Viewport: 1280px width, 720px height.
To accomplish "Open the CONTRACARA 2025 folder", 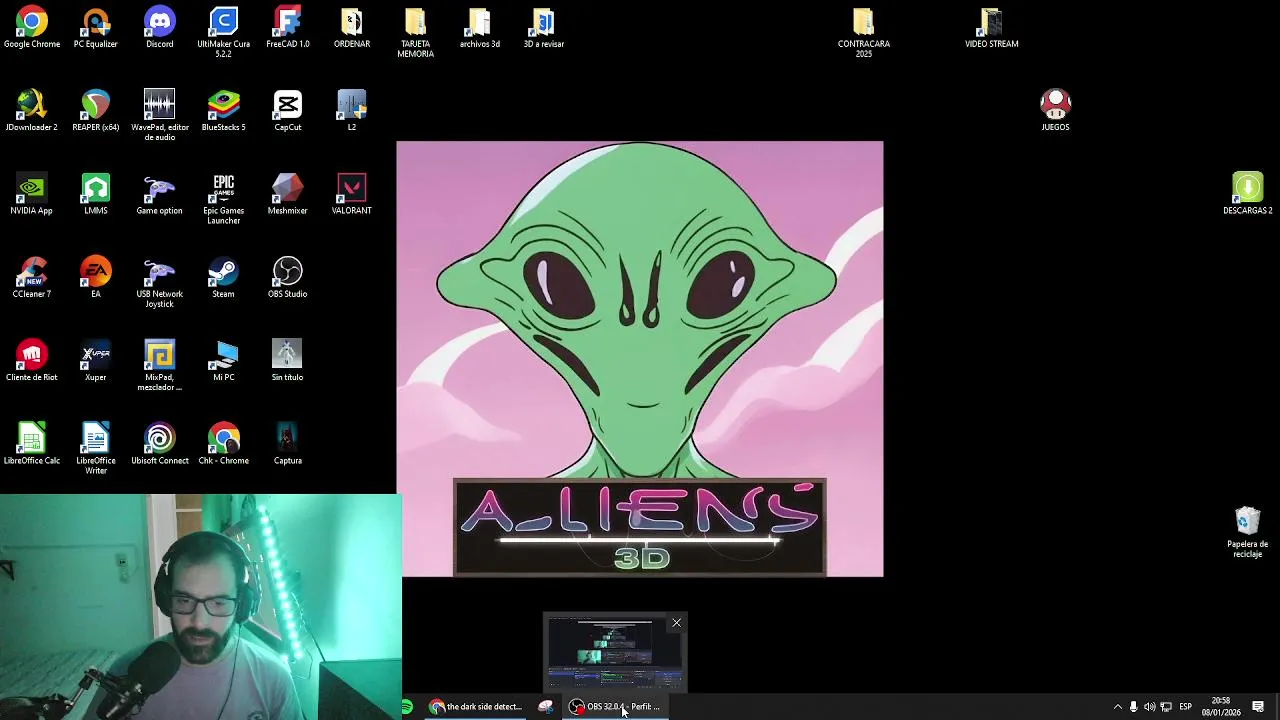I will [x=863, y=33].
